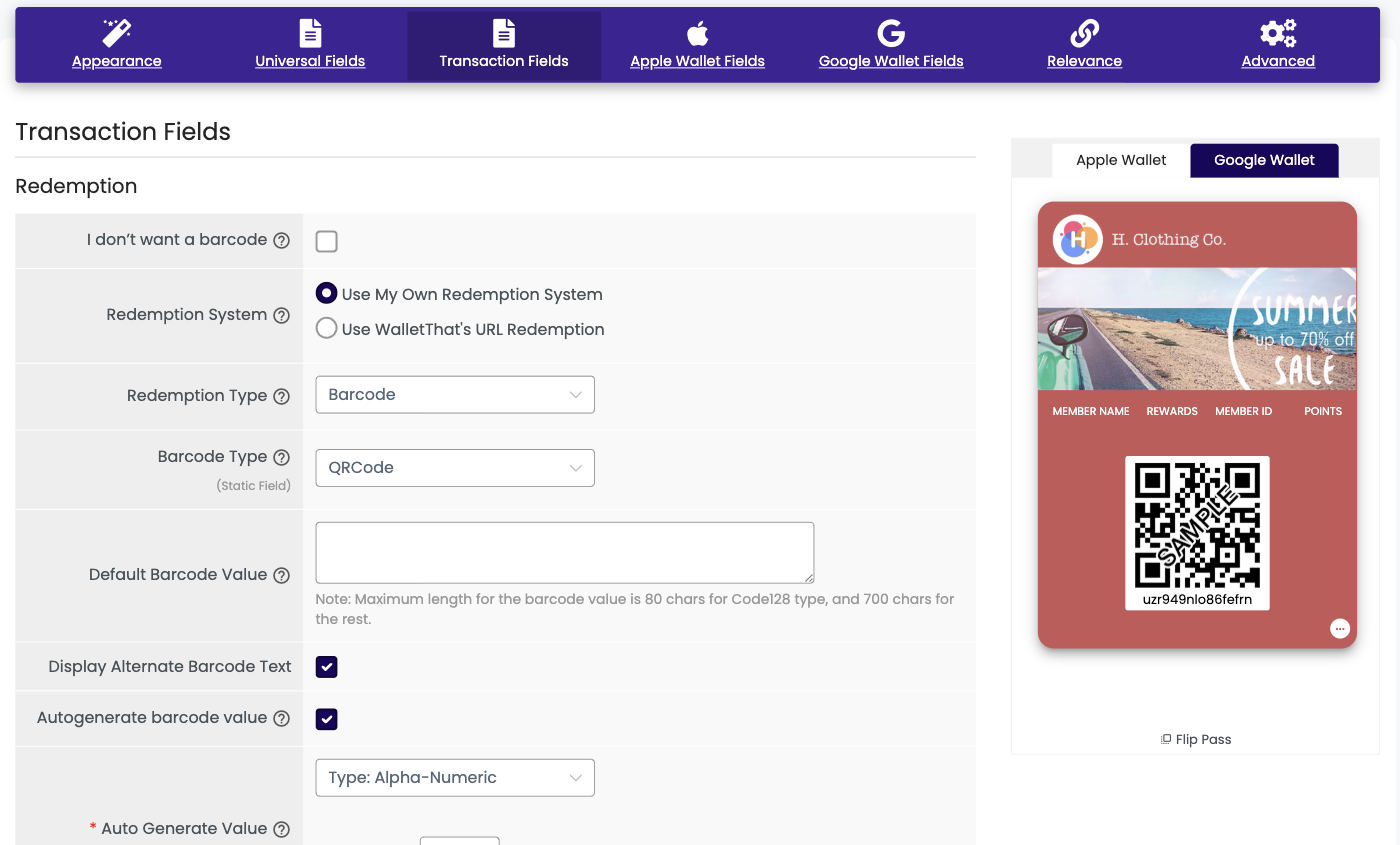Screen dimensions: 1400x845
Task: Click the H. Clothing Co. logo
Action: pyautogui.click(x=1077, y=240)
